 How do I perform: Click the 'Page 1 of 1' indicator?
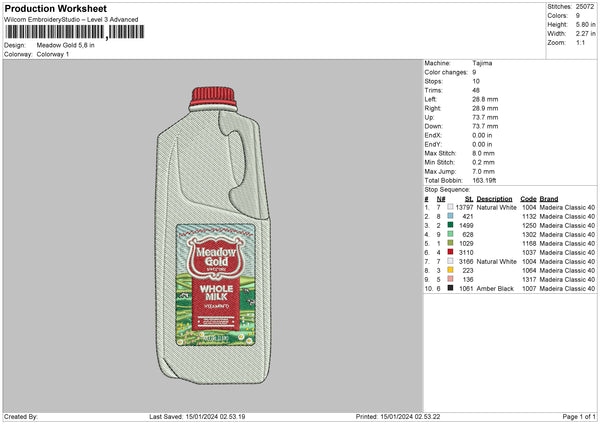[x=579, y=416]
